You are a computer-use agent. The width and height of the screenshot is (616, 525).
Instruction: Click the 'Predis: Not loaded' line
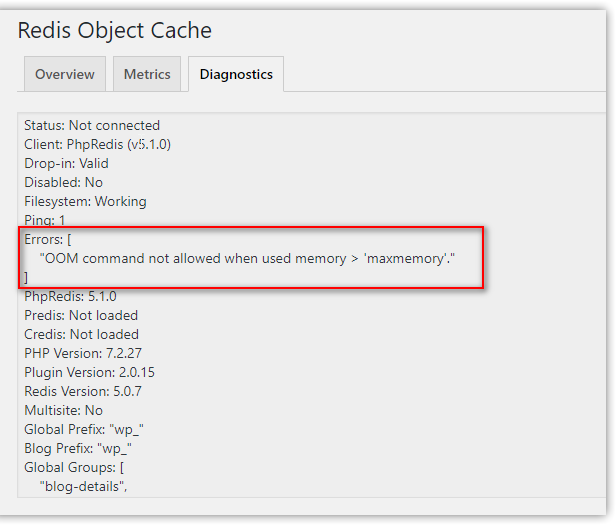coord(81,315)
